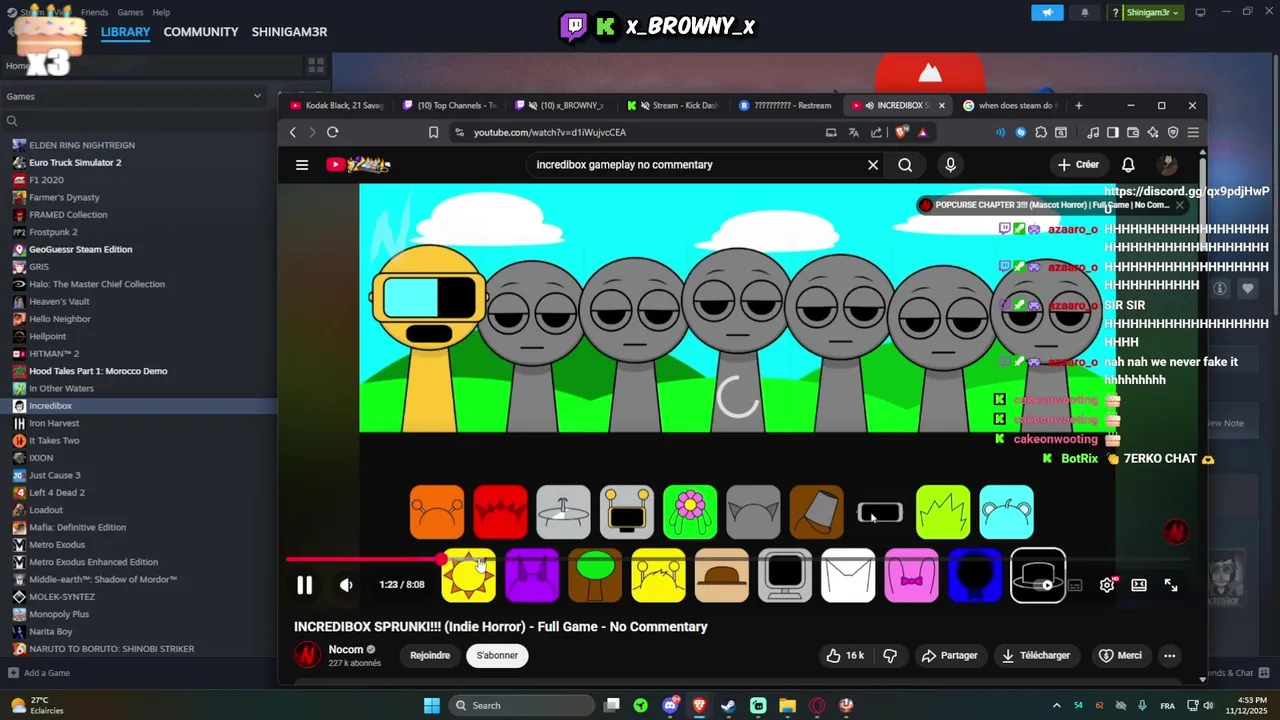The width and height of the screenshot is (1280, 720).
Task: Switch to the 'when does steam do' tab
Action: coord(1010,105)
